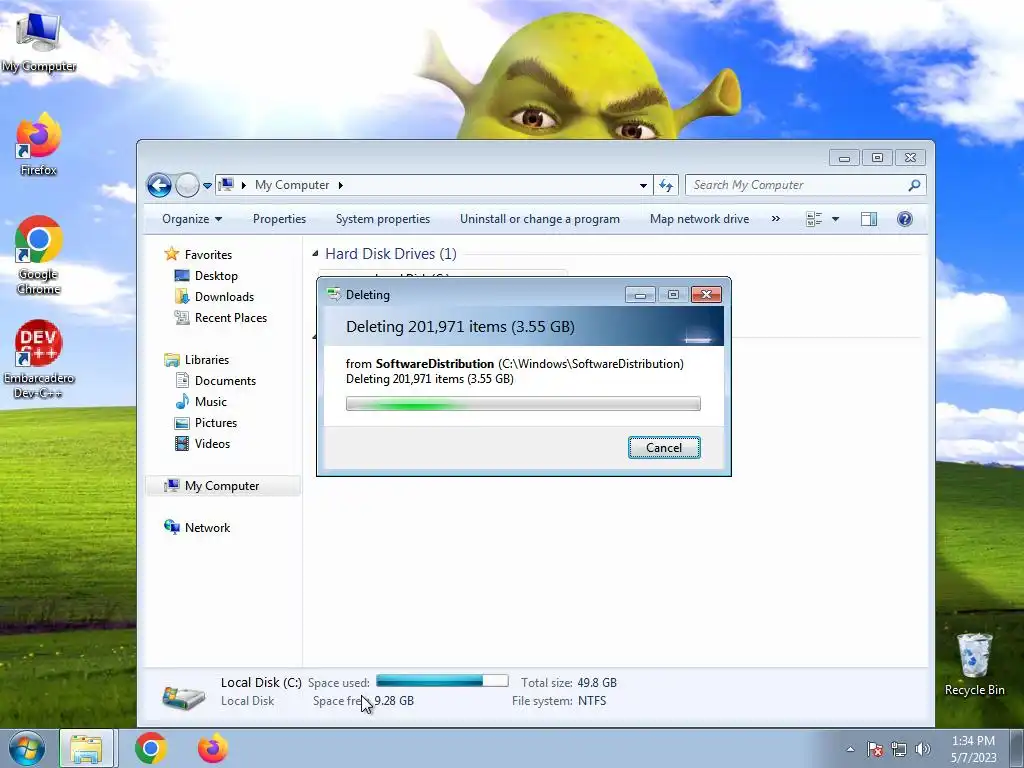
Task: Open view options dropdown arrow
Action: (835, 219)
